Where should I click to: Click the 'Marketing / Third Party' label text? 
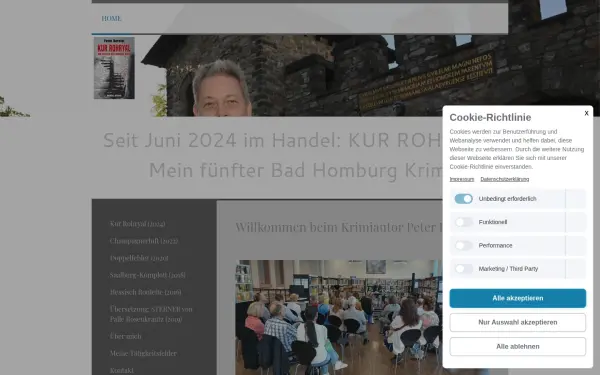coord(508,269)
